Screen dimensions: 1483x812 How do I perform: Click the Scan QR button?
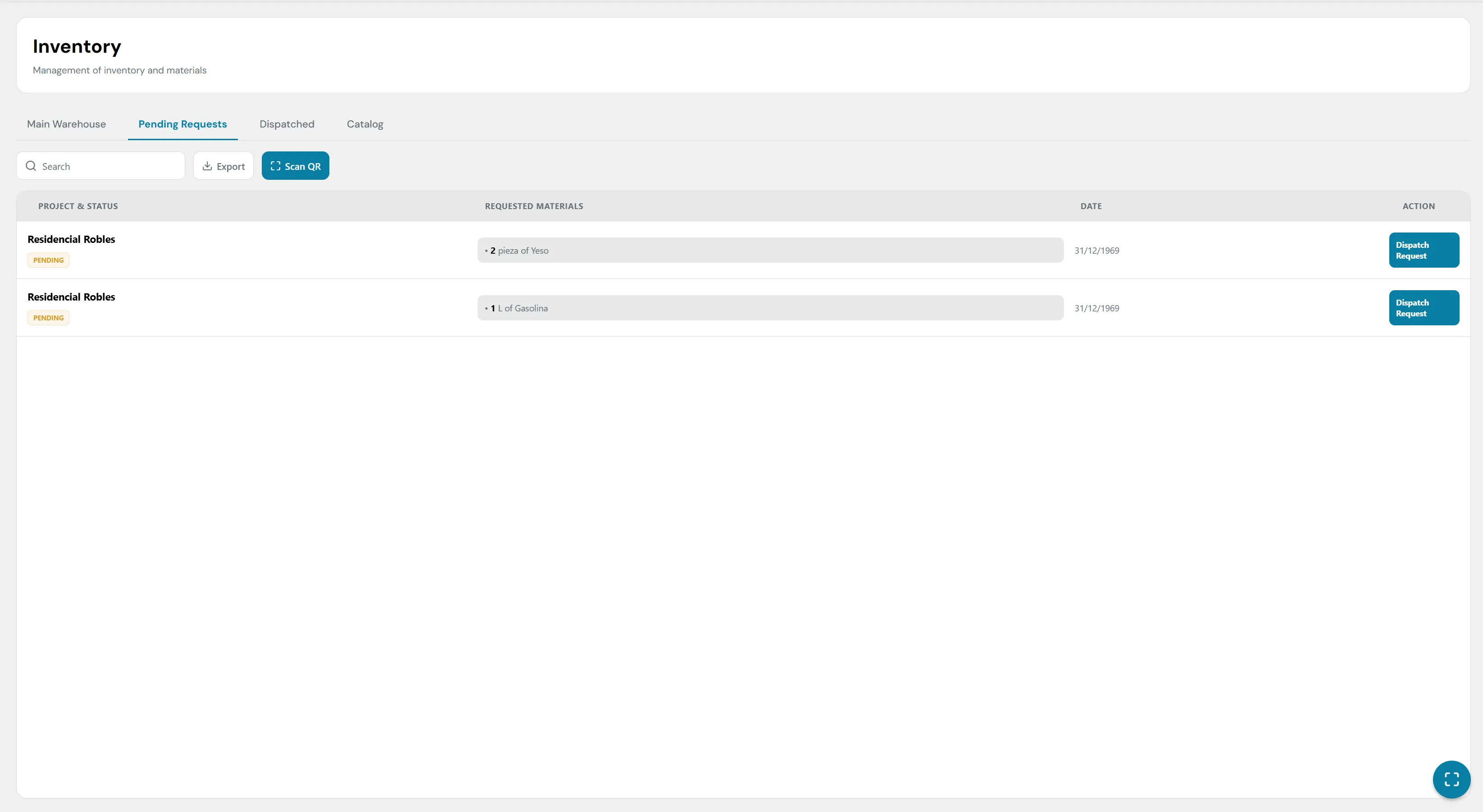(x=295, y=166)
